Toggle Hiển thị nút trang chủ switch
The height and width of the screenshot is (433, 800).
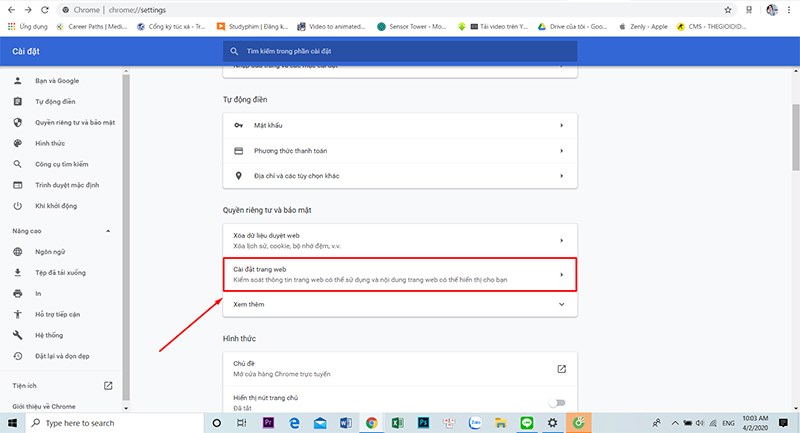coord(557,403)
